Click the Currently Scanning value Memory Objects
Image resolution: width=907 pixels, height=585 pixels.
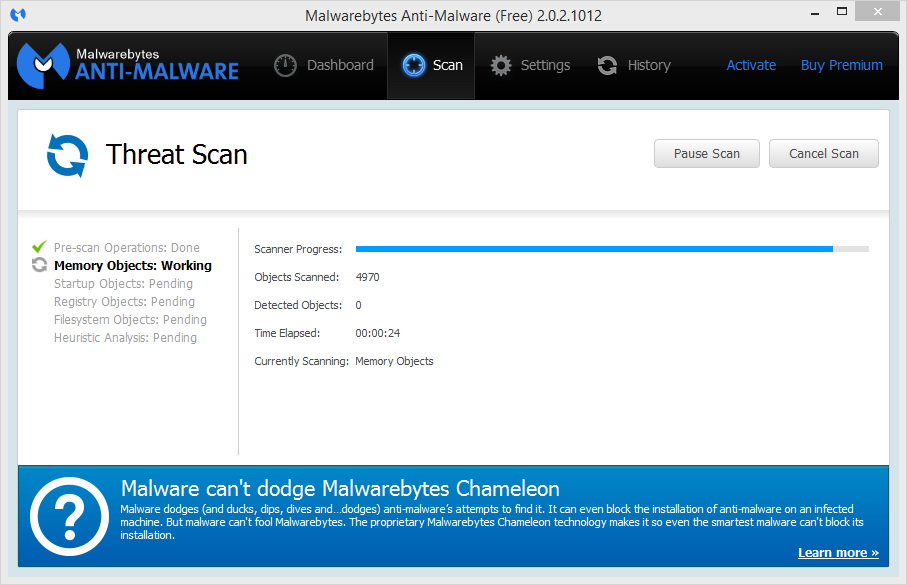click(x=394, y=361)
